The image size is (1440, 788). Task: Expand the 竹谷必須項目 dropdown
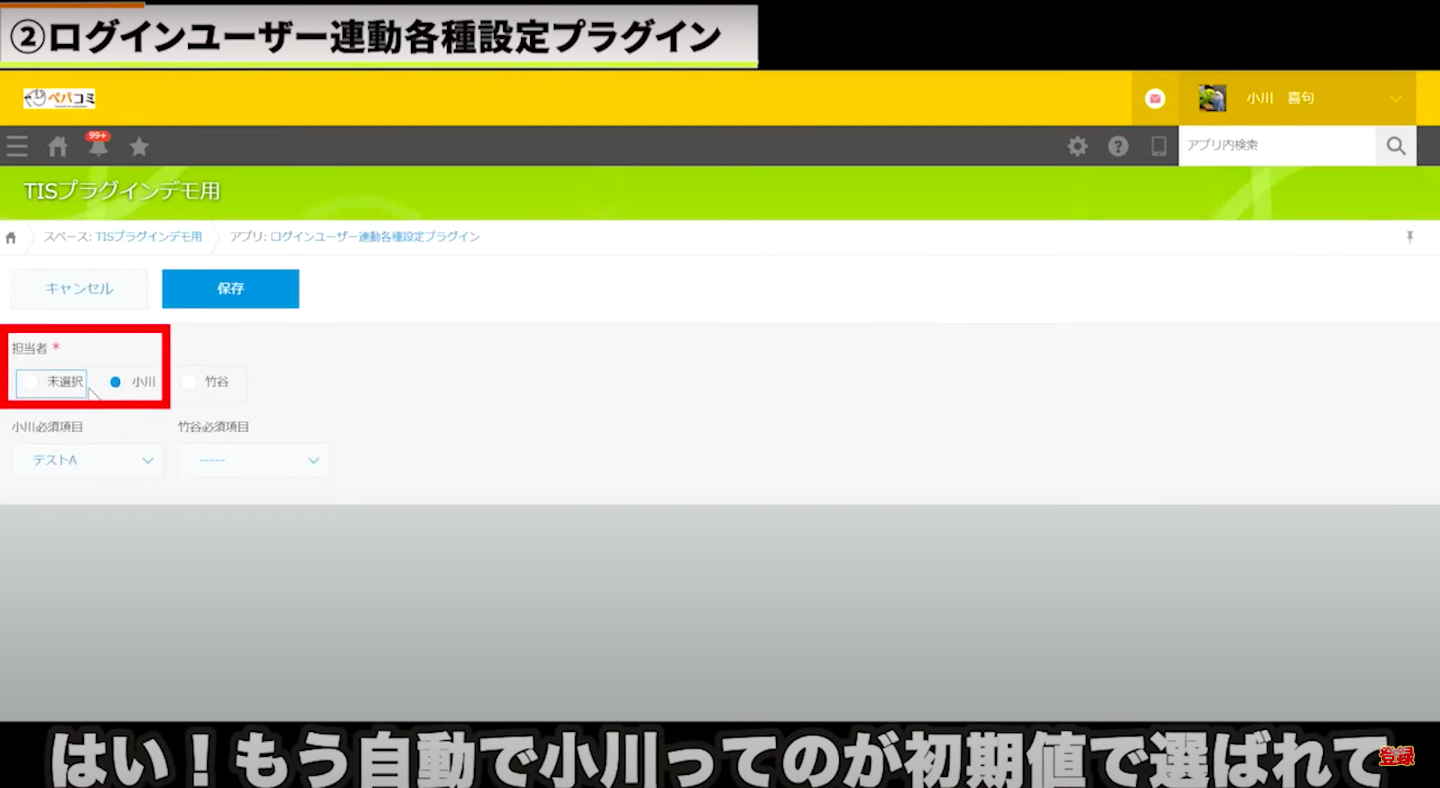(x=254, y=460)
